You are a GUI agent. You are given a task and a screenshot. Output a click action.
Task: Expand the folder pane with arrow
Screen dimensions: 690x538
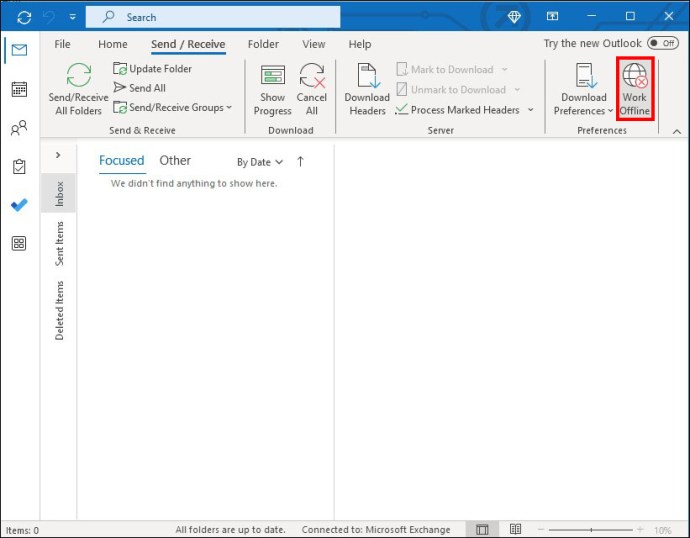[58, 155]
